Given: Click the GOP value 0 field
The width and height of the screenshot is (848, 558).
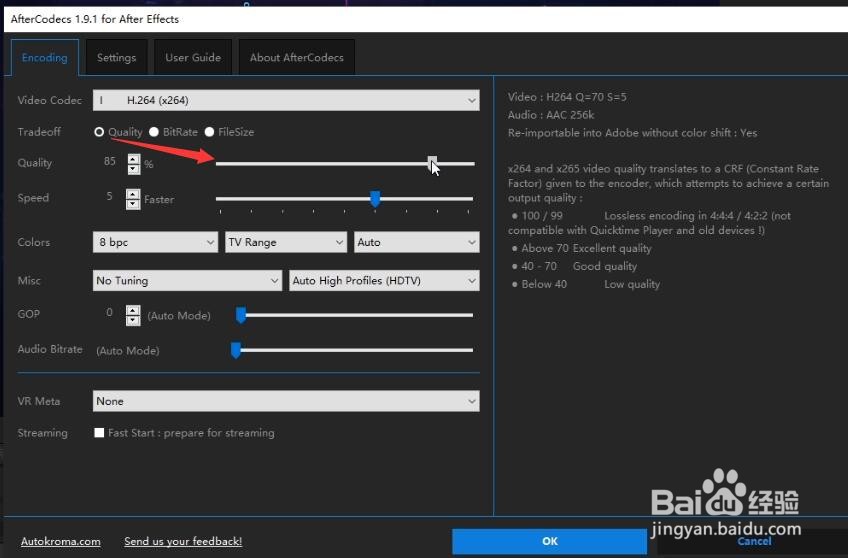Looking at the screenshot, I should [110, 313].
